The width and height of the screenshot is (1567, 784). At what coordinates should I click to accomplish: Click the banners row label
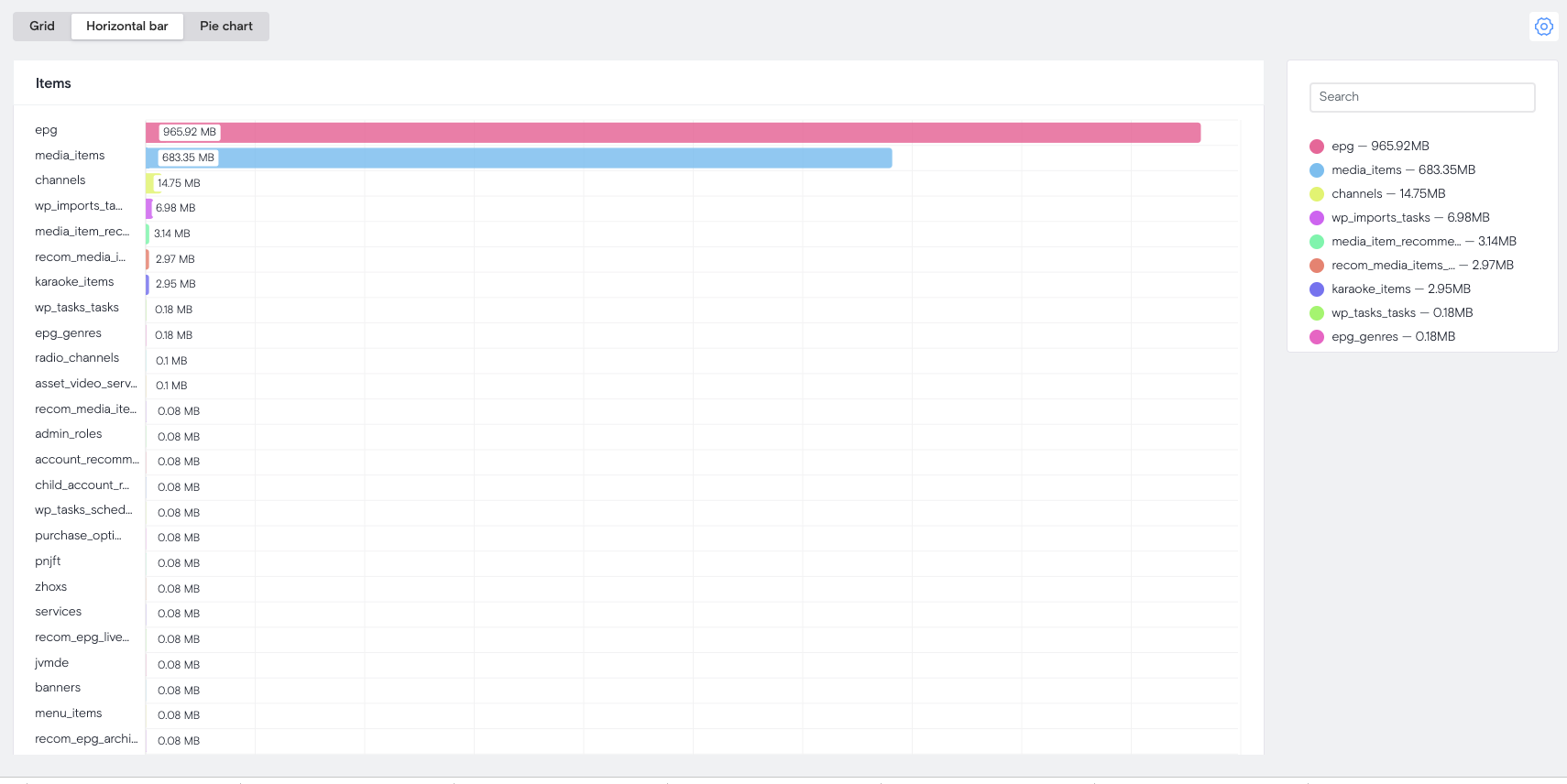click(58, 688)
